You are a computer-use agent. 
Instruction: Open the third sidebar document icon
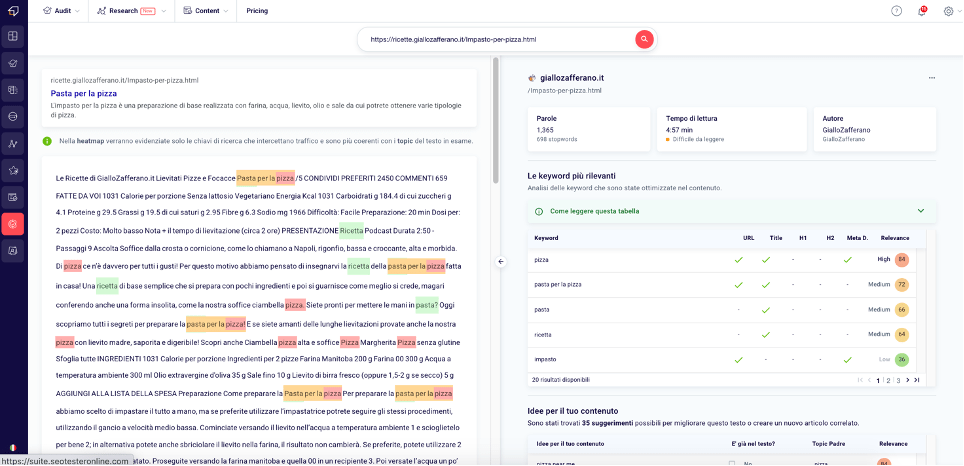(13, 90)
